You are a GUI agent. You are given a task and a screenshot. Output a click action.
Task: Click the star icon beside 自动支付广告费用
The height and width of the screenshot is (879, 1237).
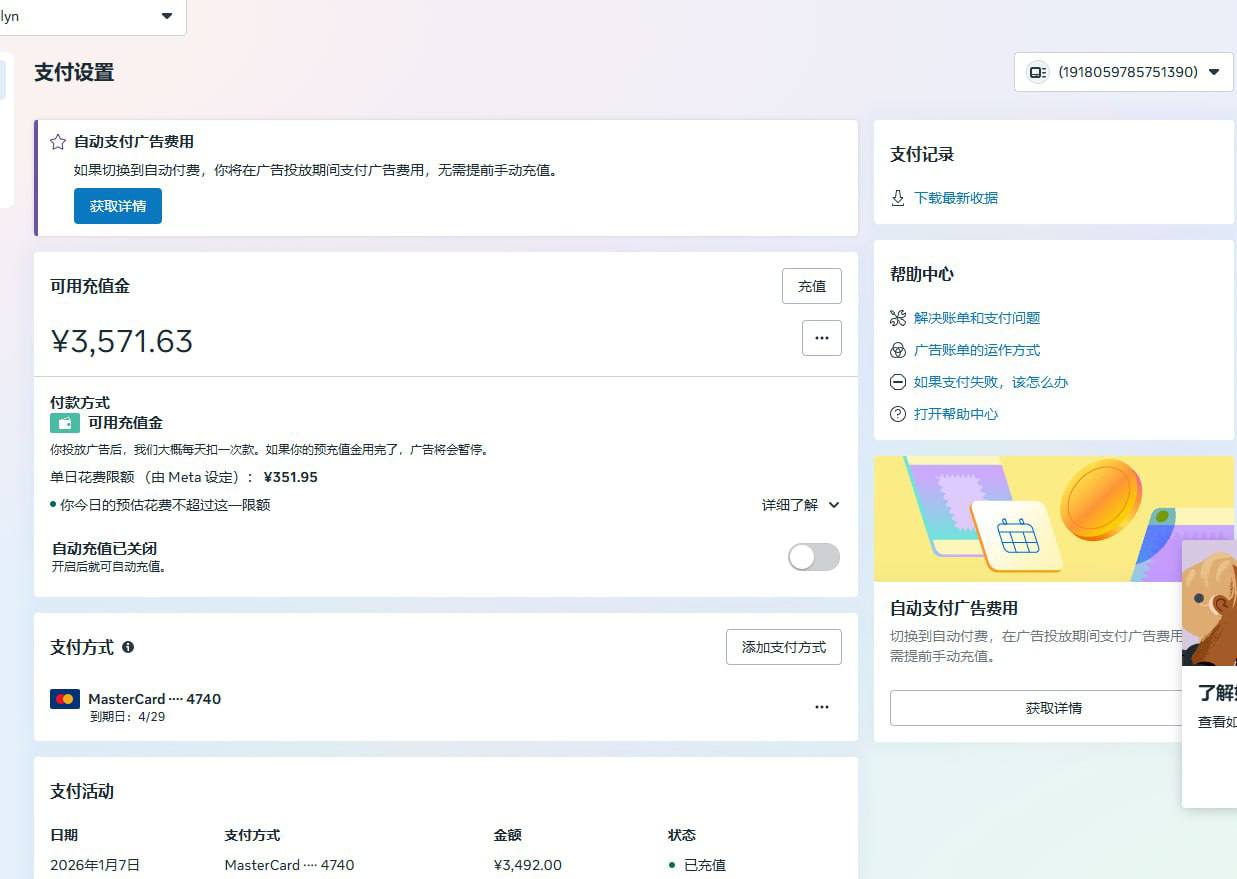tap(58, 142)
